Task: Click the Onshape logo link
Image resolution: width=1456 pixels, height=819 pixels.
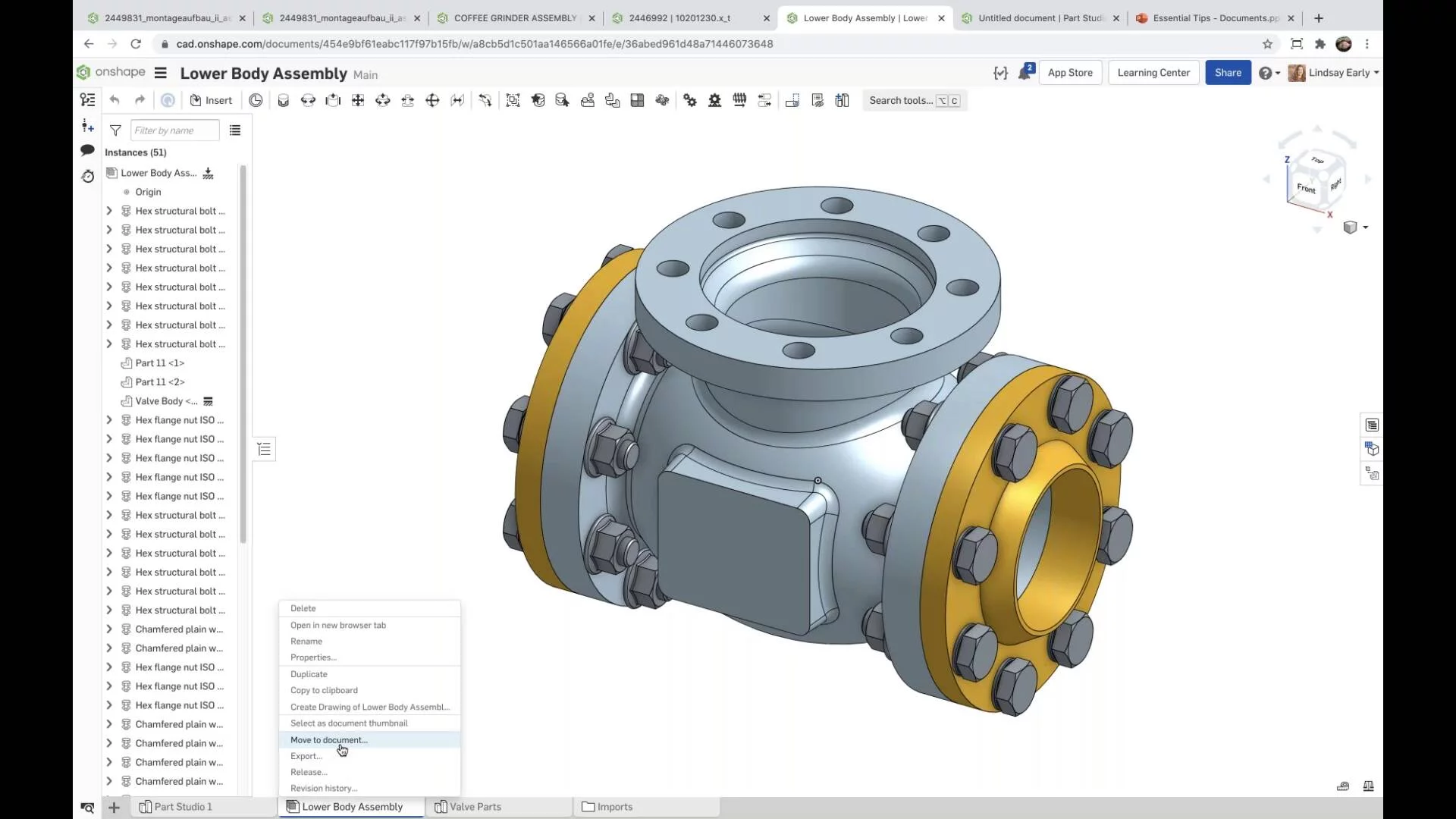Action: [x=111, y=72]
